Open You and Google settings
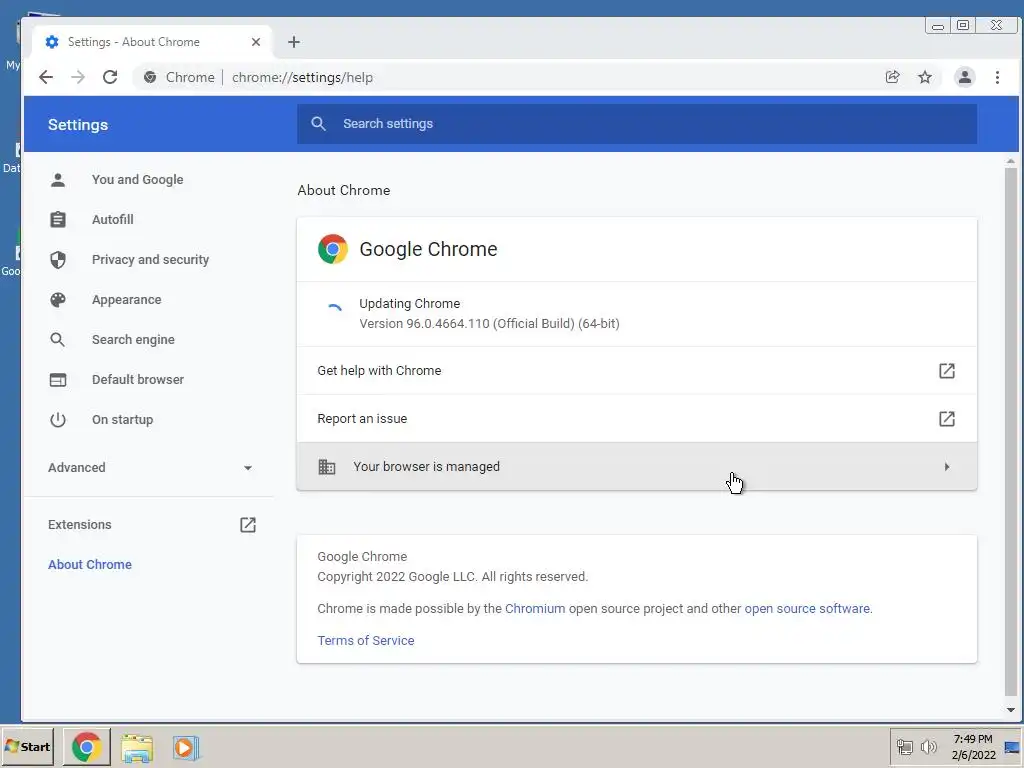Image resolution: width=1024 pixels, height=768 pixels. pos(137,180)
